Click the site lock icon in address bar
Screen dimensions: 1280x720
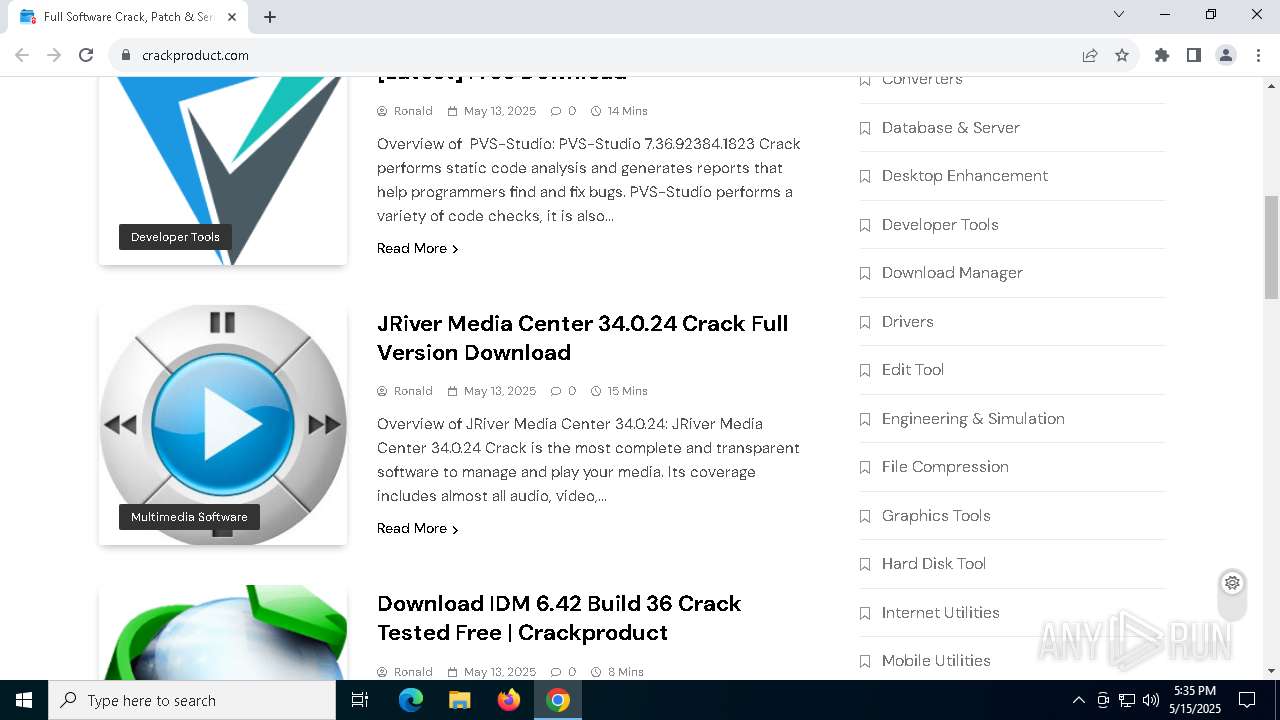point(126,55)
